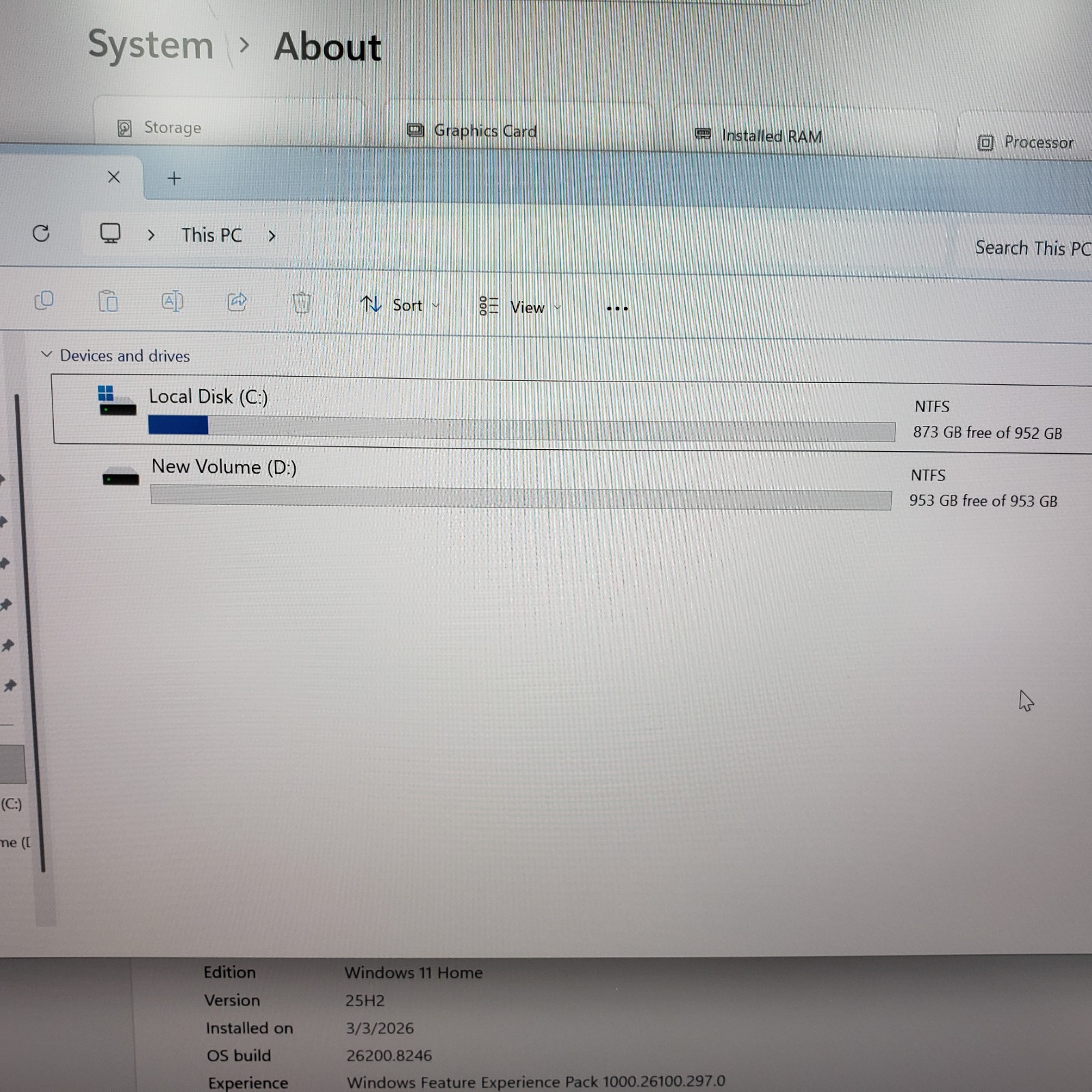Viewport: 1092px width, 1092px height.
Task: Open the Installed RAM card in Settings
Action: pyautogui.click(x=805, y=131)
